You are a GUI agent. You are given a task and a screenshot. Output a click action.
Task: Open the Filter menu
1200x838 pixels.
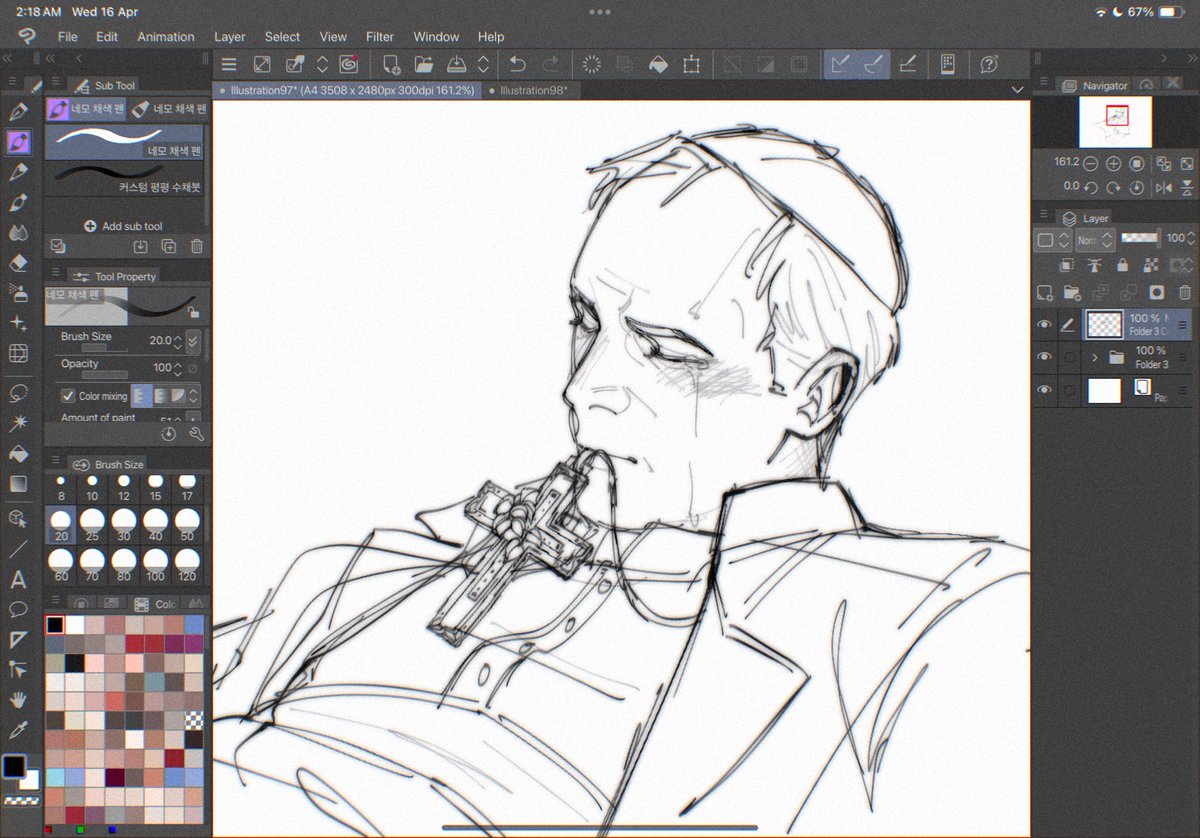tap(380, 37)
